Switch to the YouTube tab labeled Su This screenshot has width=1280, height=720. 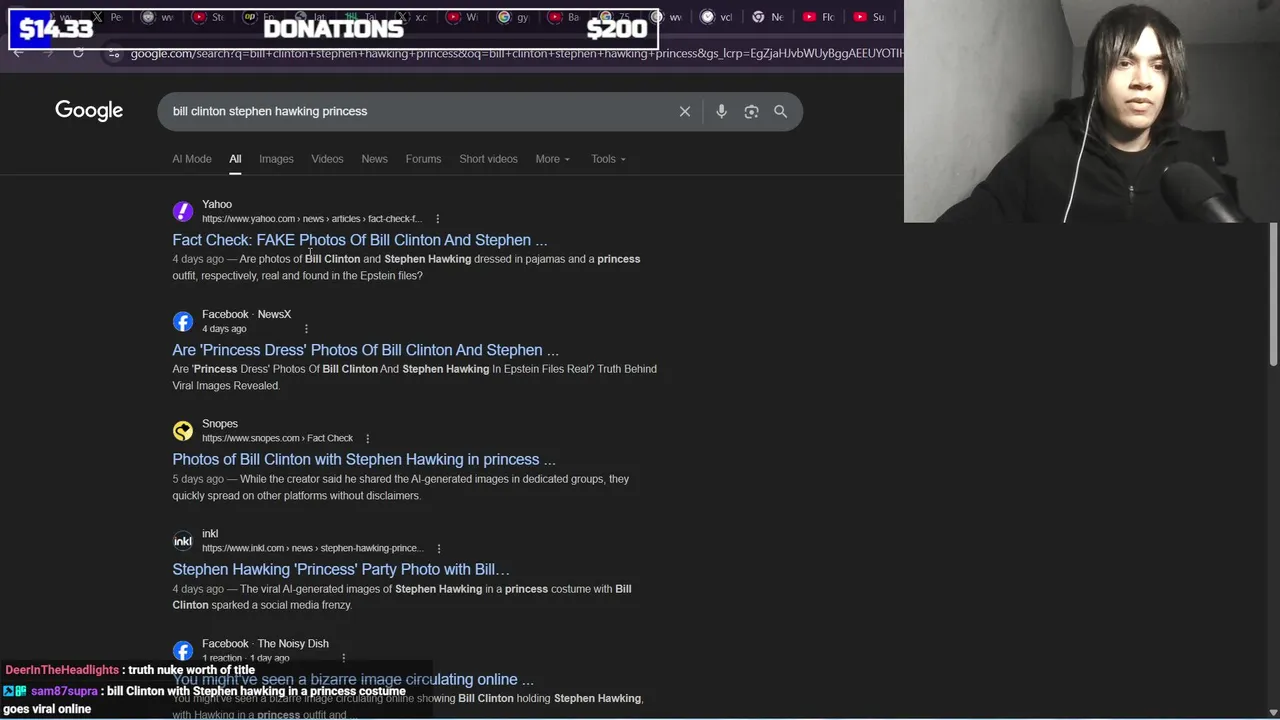869,17
